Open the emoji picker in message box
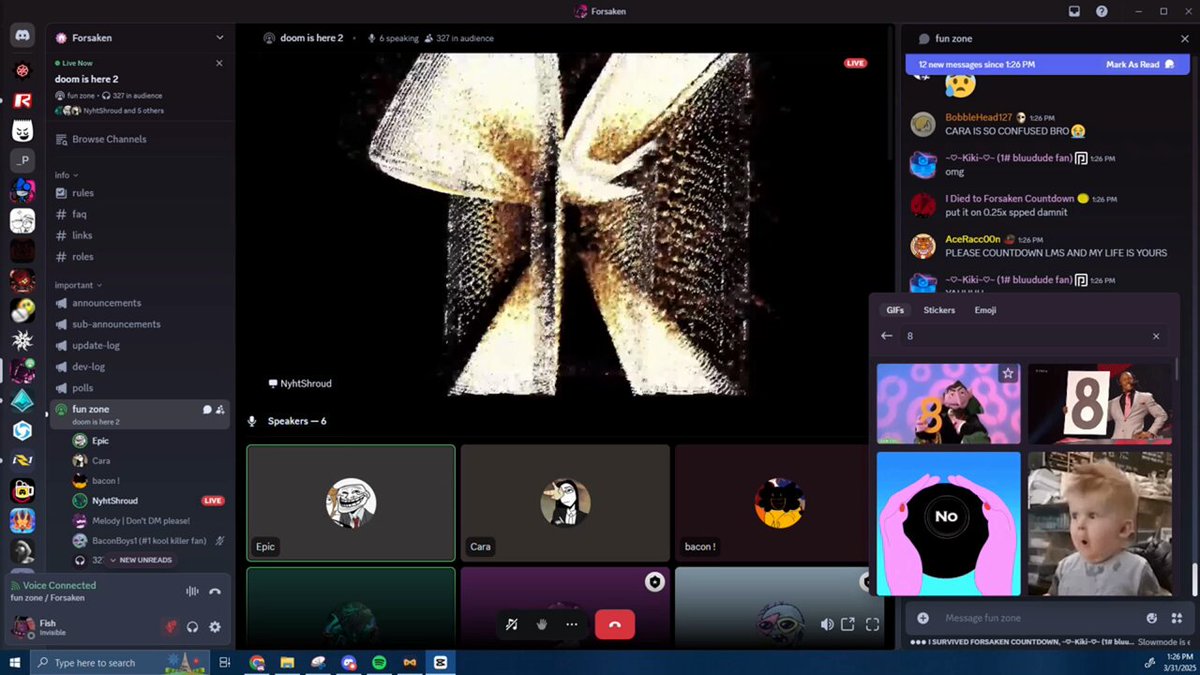 click(x=1152, y=618)
